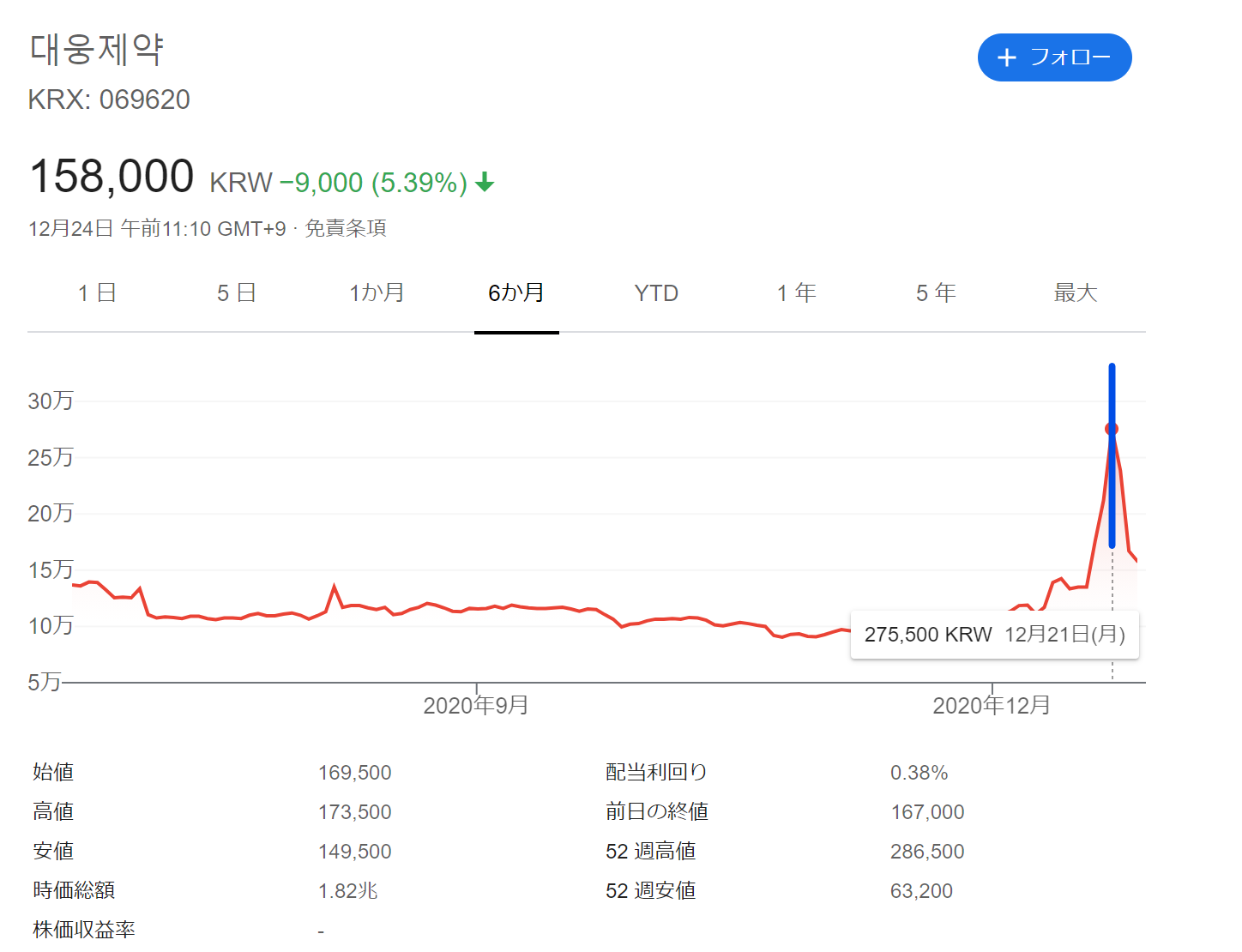Click the フォロー follow button
This screenshot has width=1242, height=952.
1054,57
